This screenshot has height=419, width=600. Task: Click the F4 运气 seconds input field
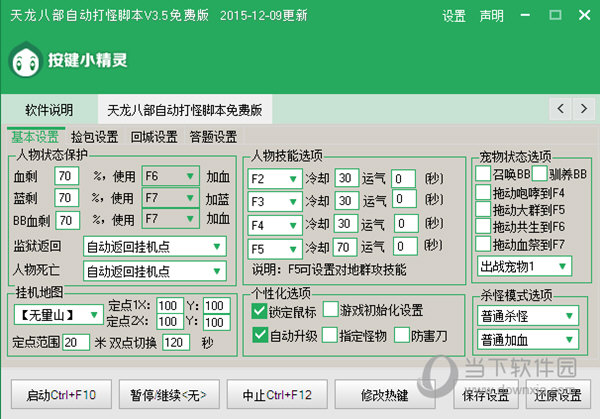tap(405, 223)
